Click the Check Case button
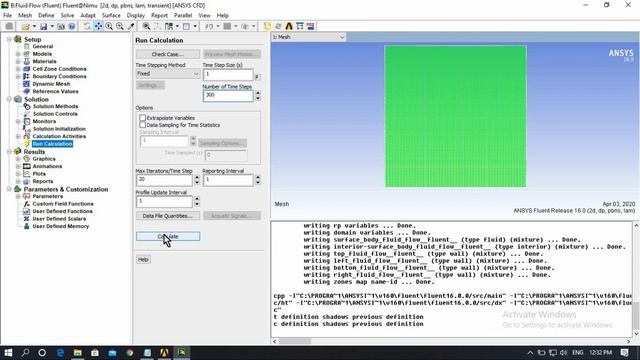640x360 pixels. (x=168, y=54)
